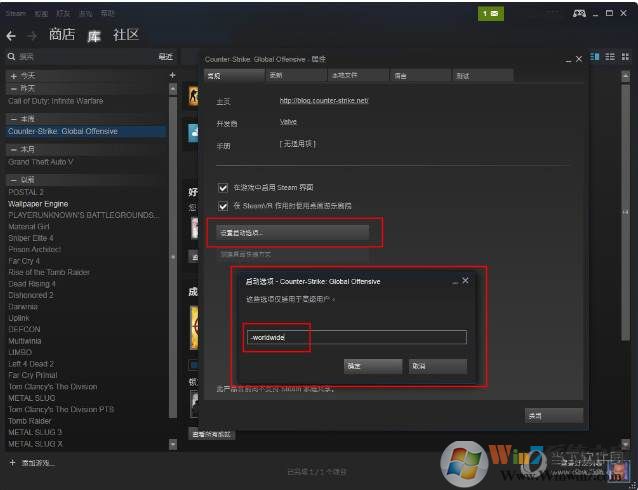638x490 pixels.
Task: Focus the library search field
Action: 85,57
